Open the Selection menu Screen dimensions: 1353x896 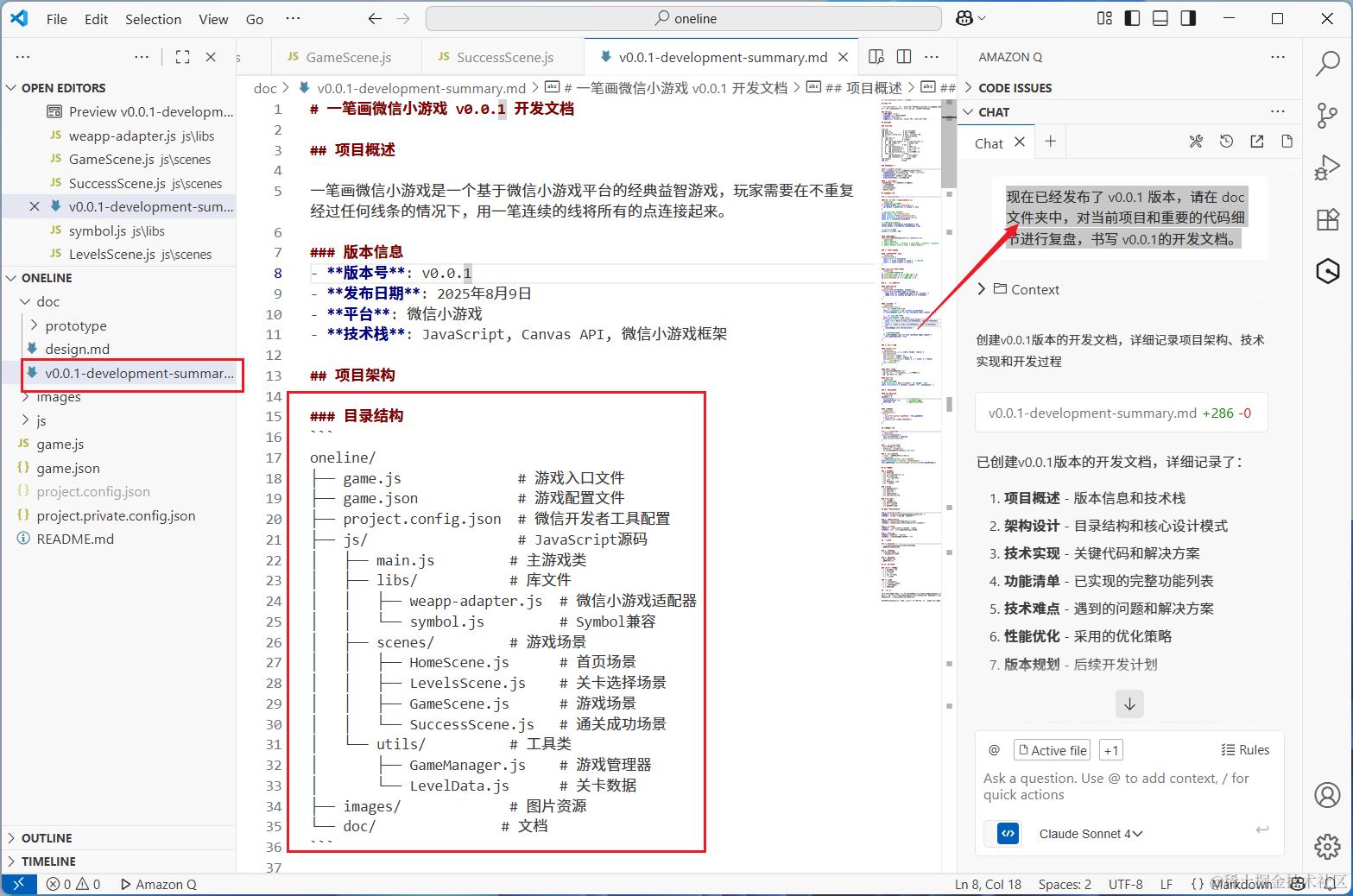click(x=153, y=19)
